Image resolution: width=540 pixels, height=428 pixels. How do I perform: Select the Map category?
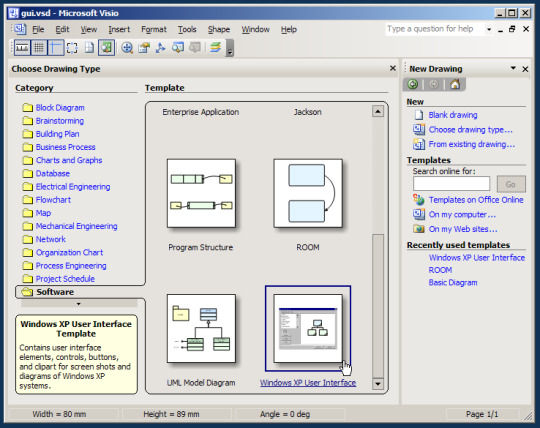point(37,213)
